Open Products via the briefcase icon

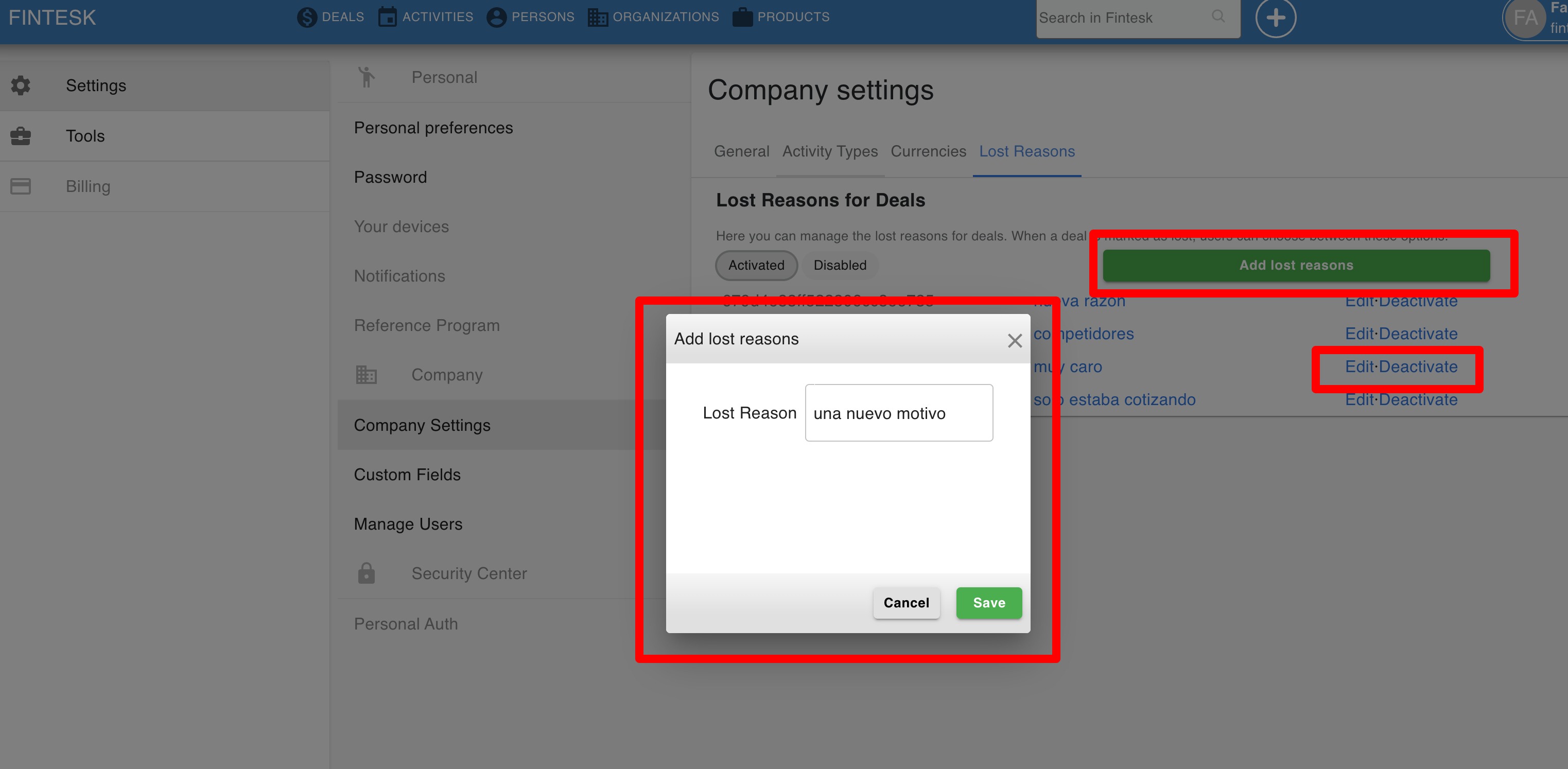[742, 17]
